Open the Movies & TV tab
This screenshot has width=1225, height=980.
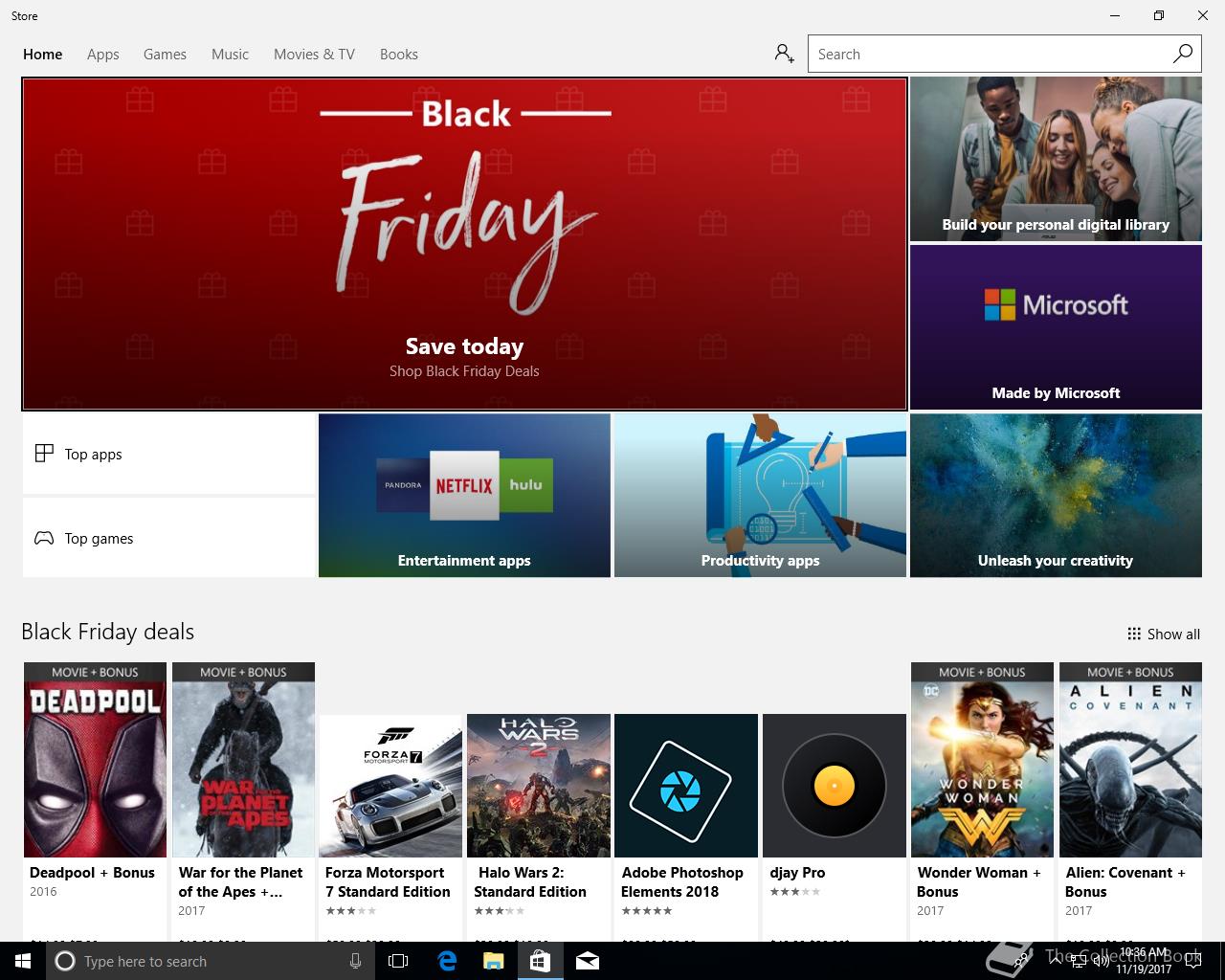pyautogui.click(x=314, y=55)
